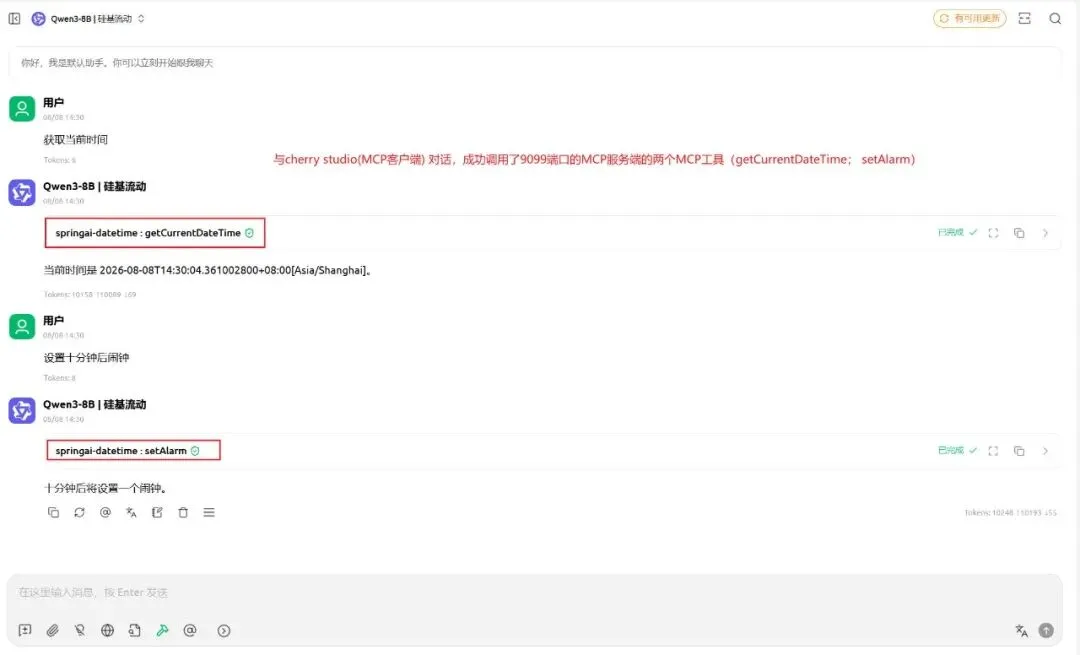This screenshot has height=655, width=1080.
Task: Click the Qwen avatar above getCurrentDateTime
Action: pos(22,192)
